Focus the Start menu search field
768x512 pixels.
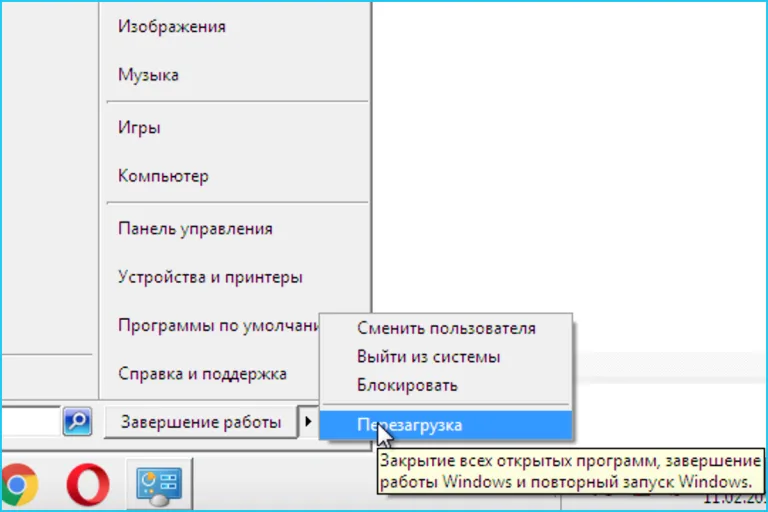pos(30,421)
